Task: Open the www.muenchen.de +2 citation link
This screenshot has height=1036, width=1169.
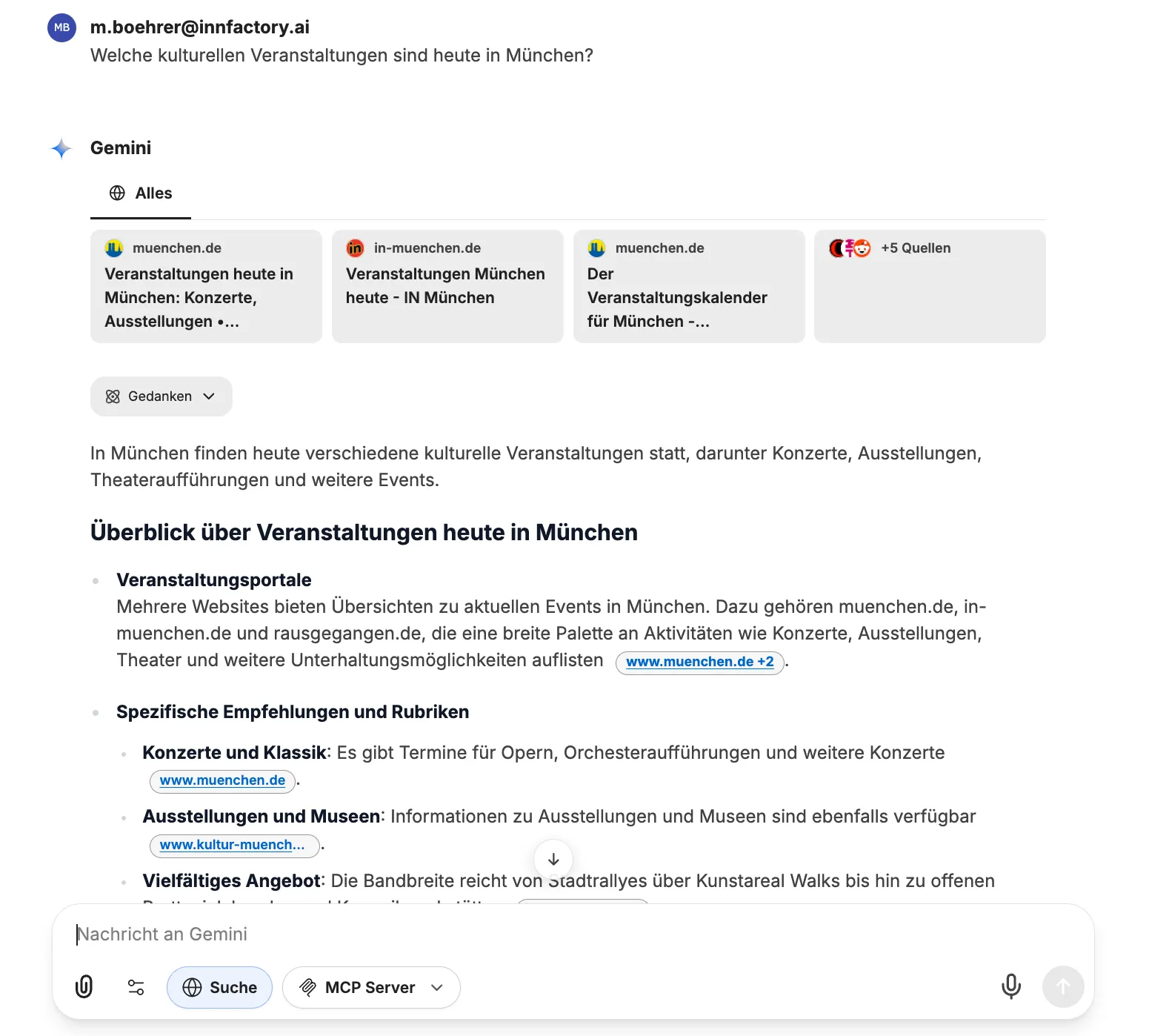Action: point(699,662)
